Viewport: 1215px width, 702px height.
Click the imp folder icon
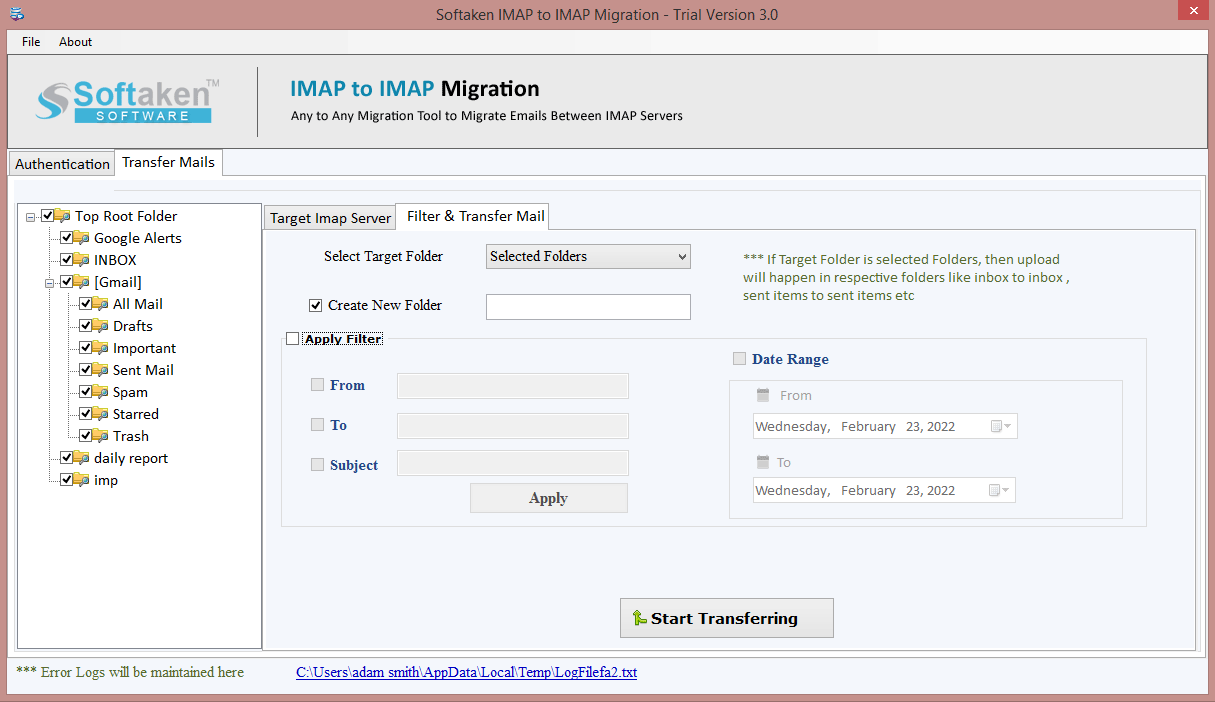[81, 480]
